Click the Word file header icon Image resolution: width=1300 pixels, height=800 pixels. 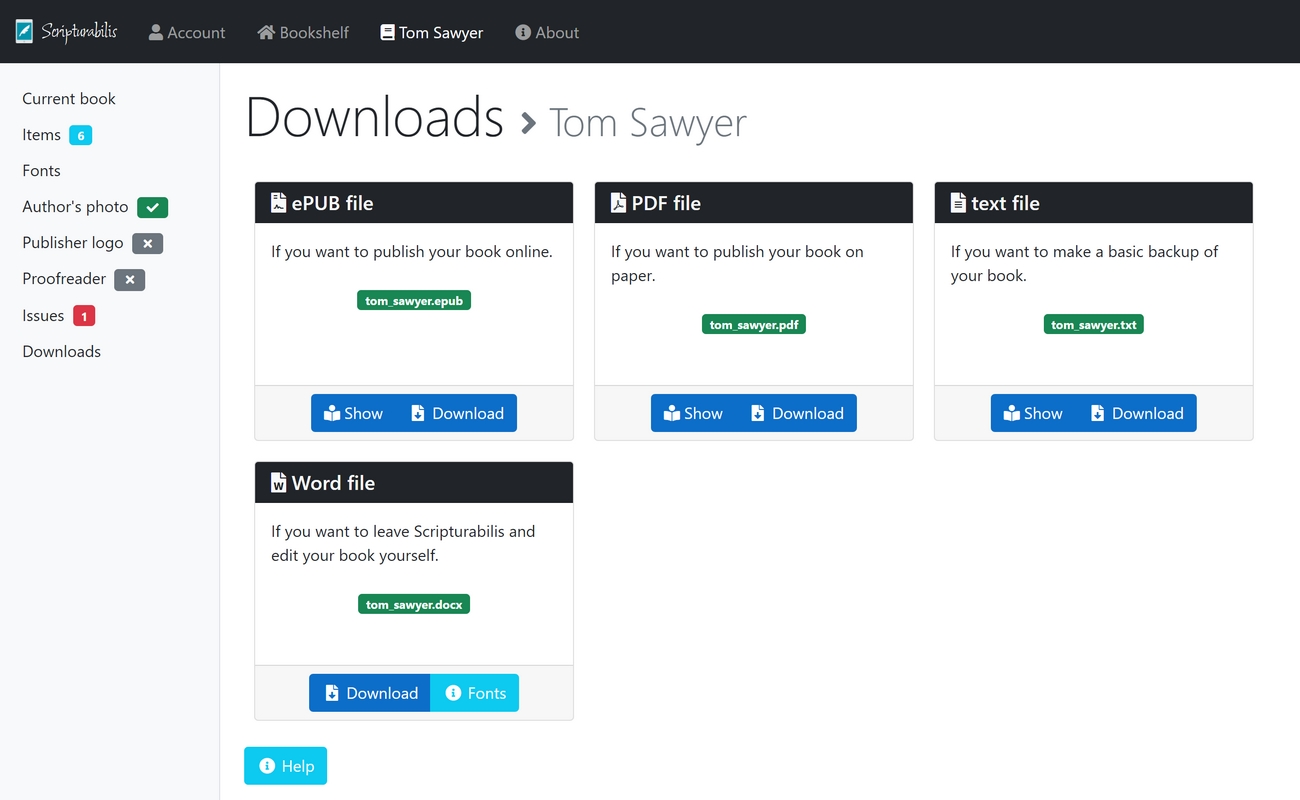click(x=278, y=483)
